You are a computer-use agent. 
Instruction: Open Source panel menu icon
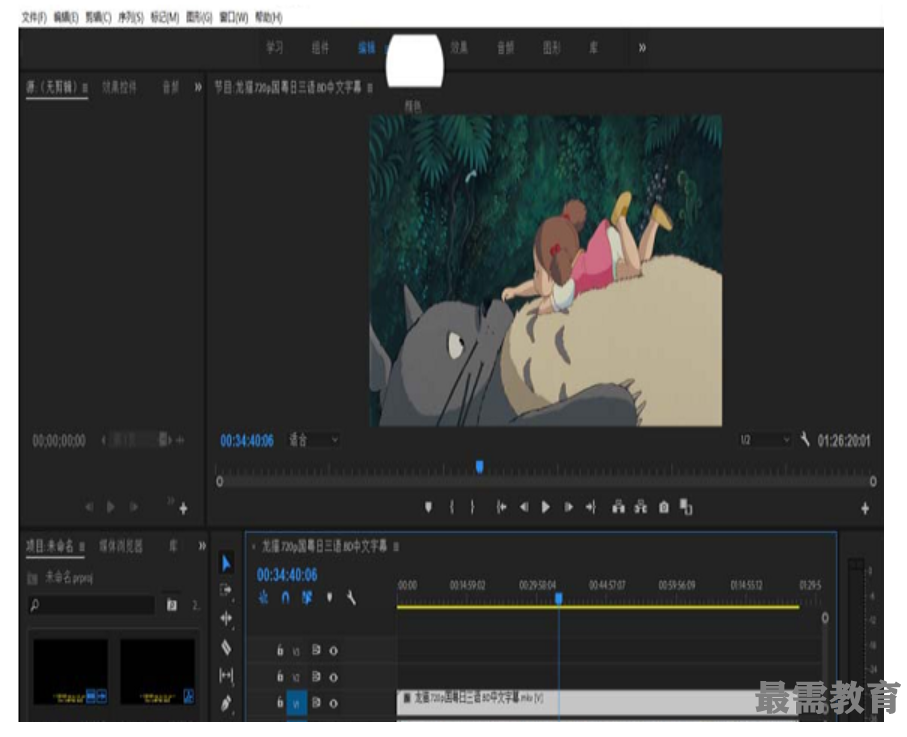click(x=85, y=88)
